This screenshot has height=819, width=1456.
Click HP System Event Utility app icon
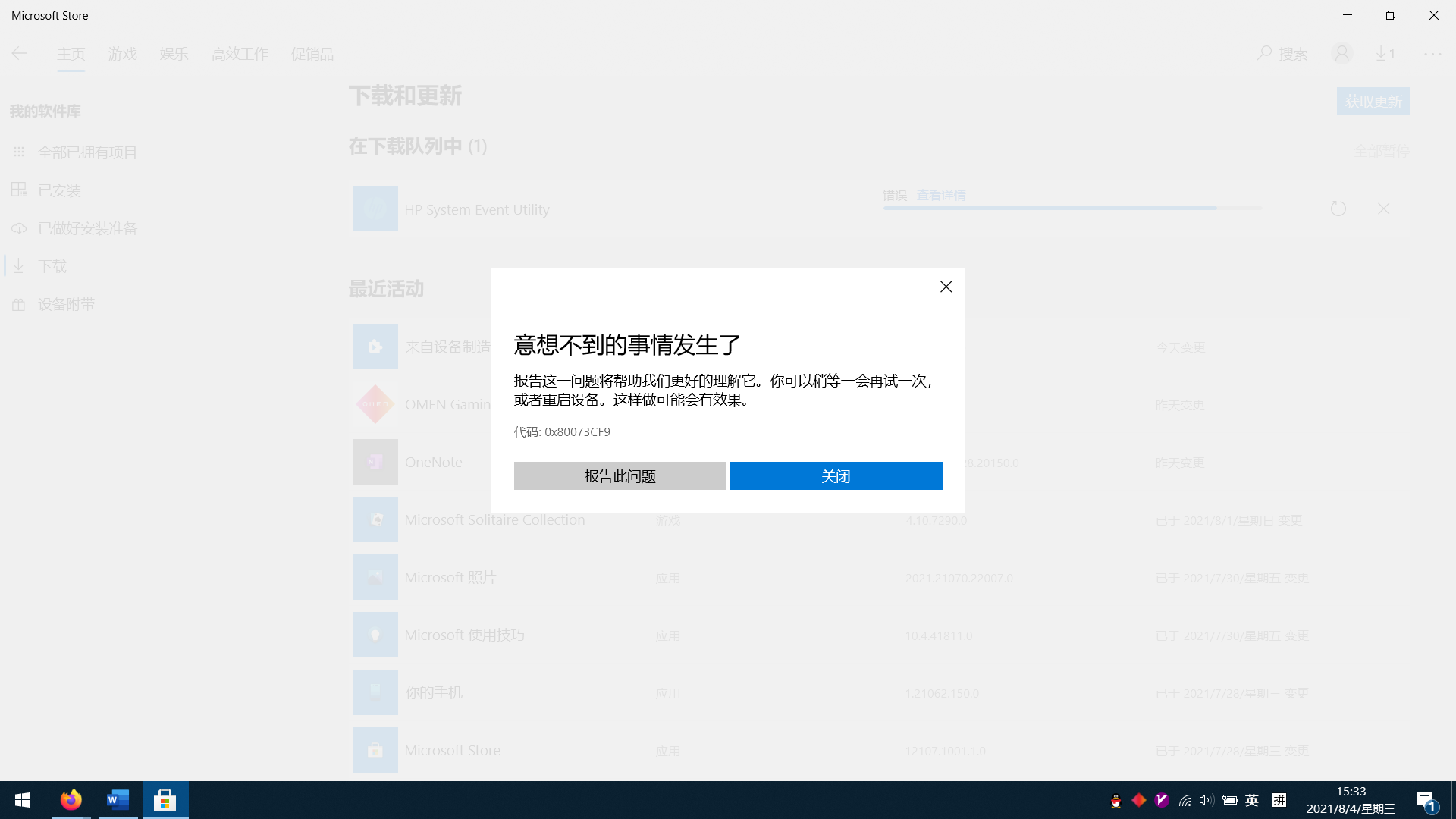pos(375,209)
